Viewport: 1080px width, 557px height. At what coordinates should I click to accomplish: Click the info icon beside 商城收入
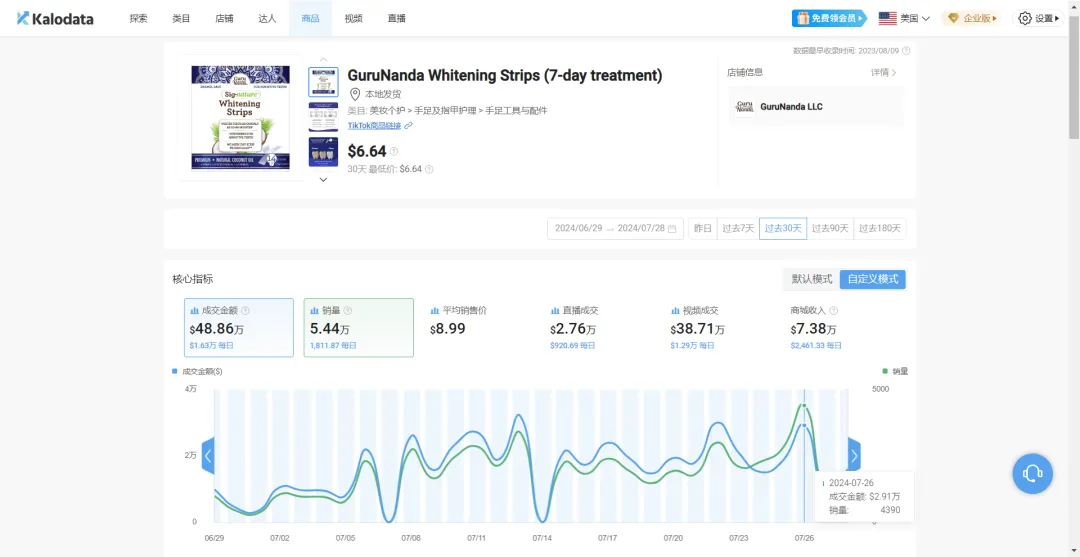tap(833, 311)
